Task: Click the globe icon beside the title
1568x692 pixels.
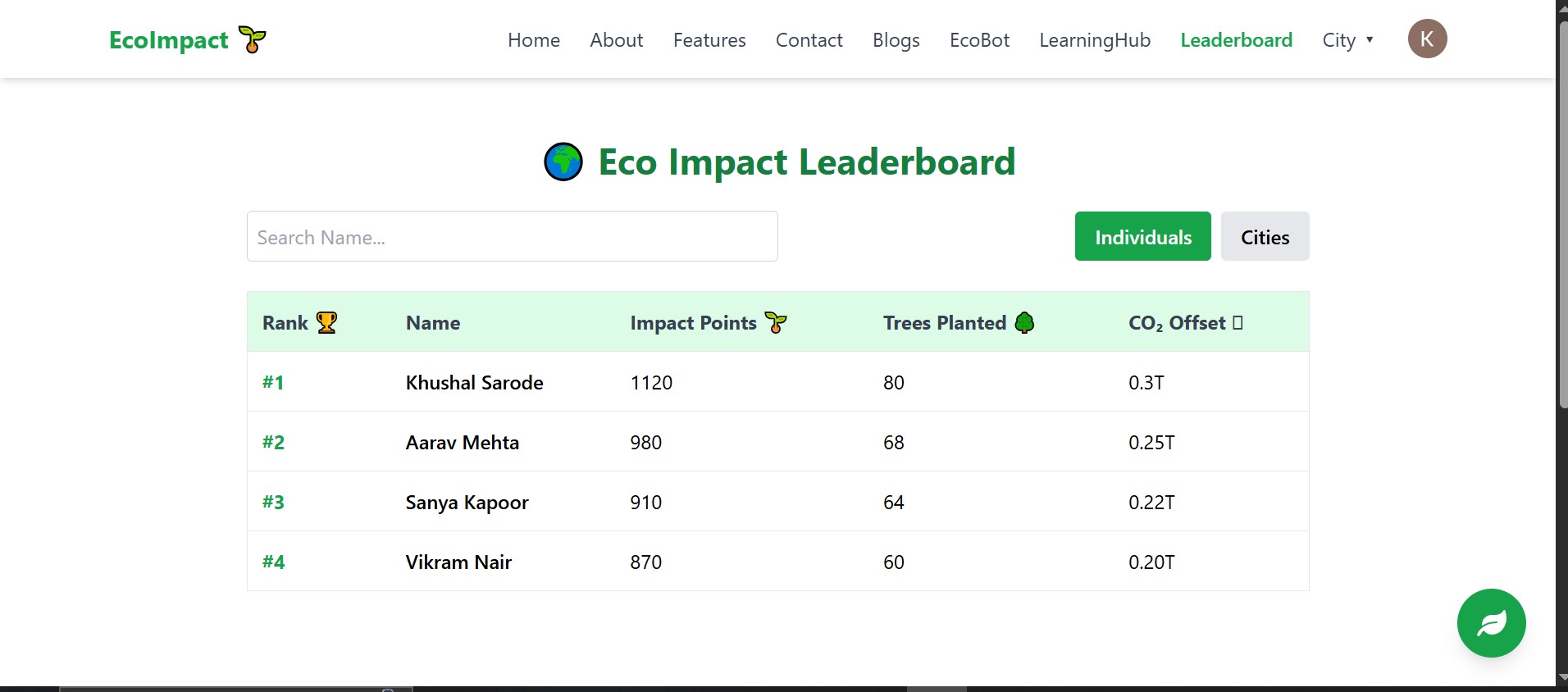Action: 563,162
